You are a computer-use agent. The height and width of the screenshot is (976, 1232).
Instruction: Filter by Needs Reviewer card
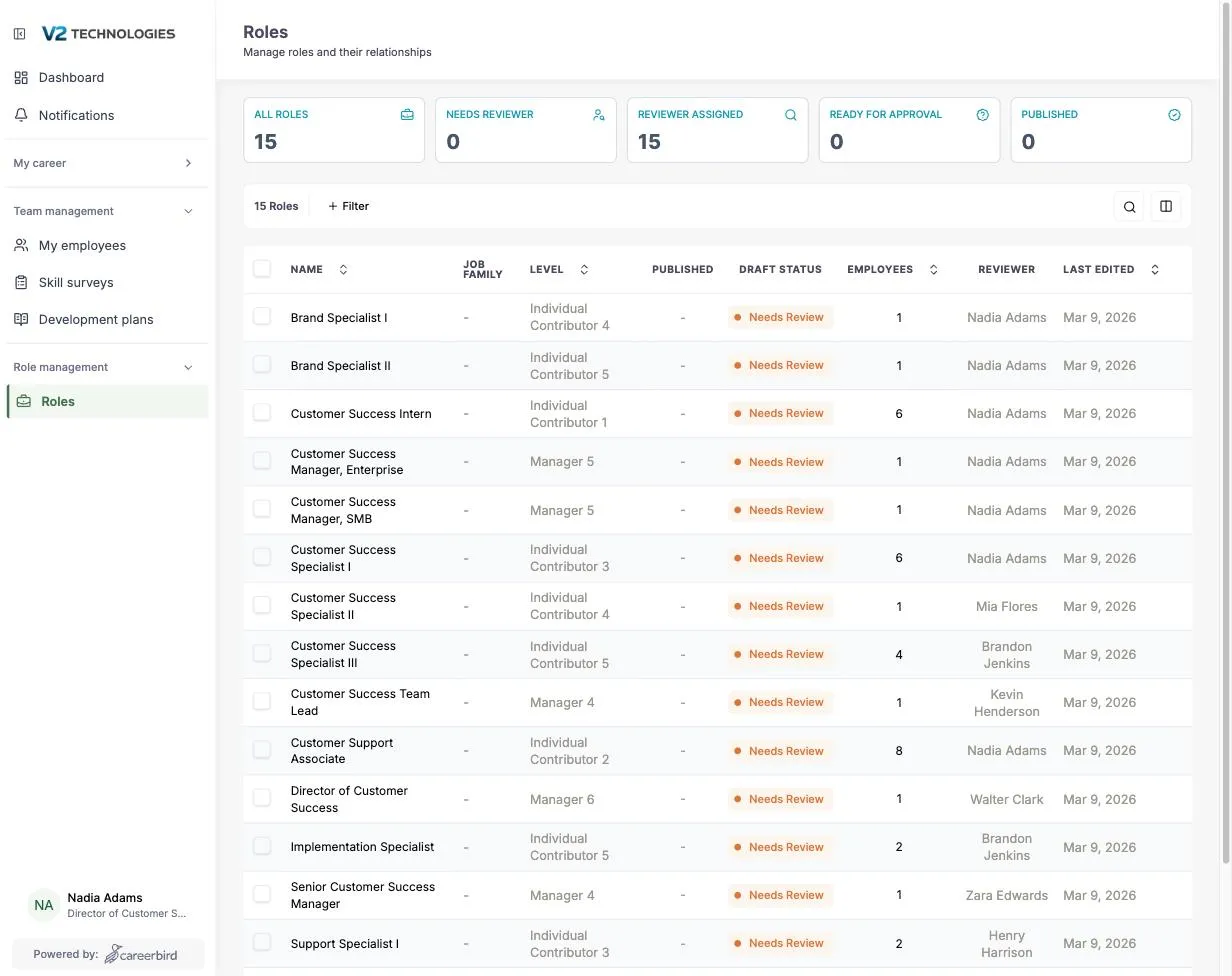coord(526,130)
